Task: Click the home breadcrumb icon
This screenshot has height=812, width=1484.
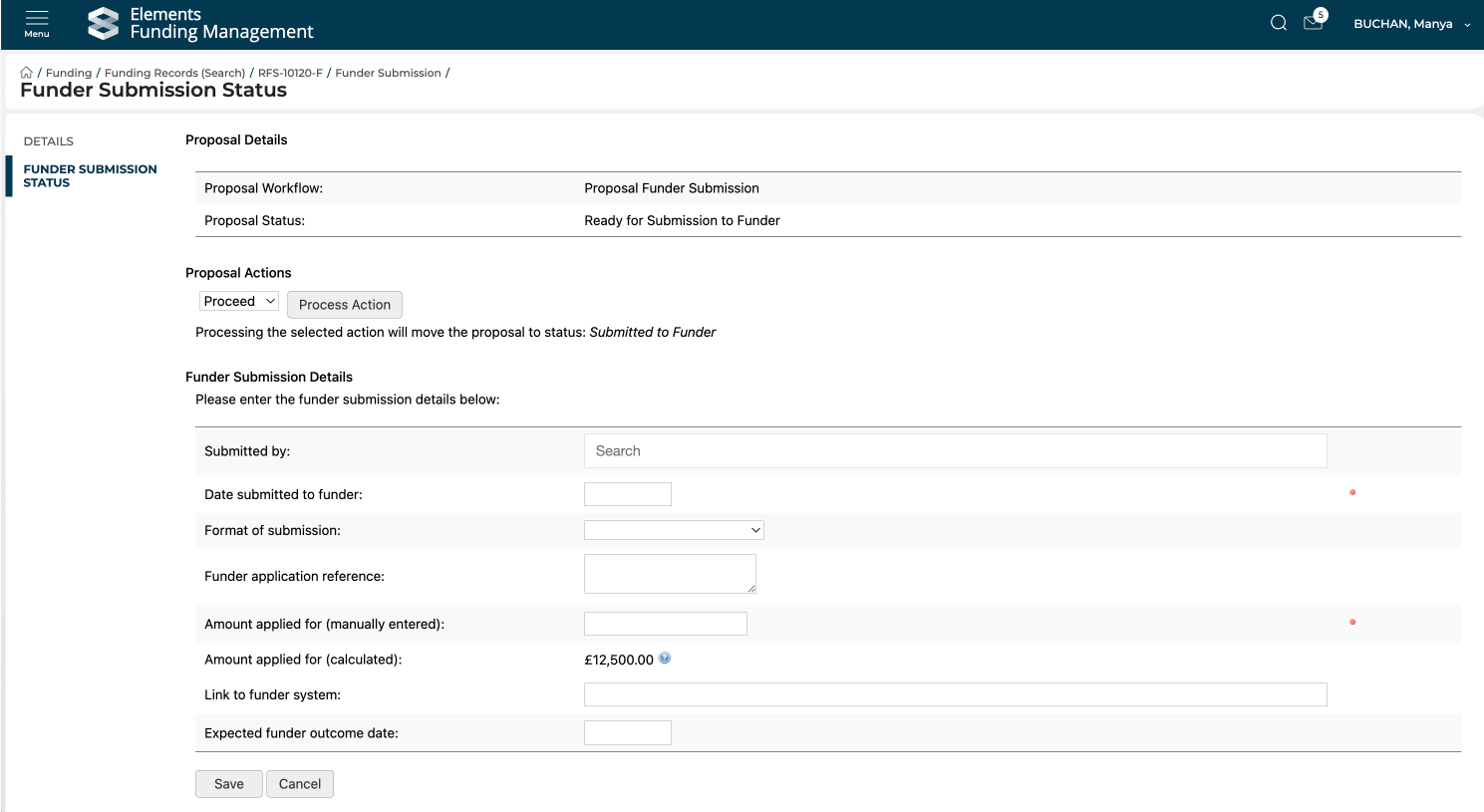Action: (27, 73)
